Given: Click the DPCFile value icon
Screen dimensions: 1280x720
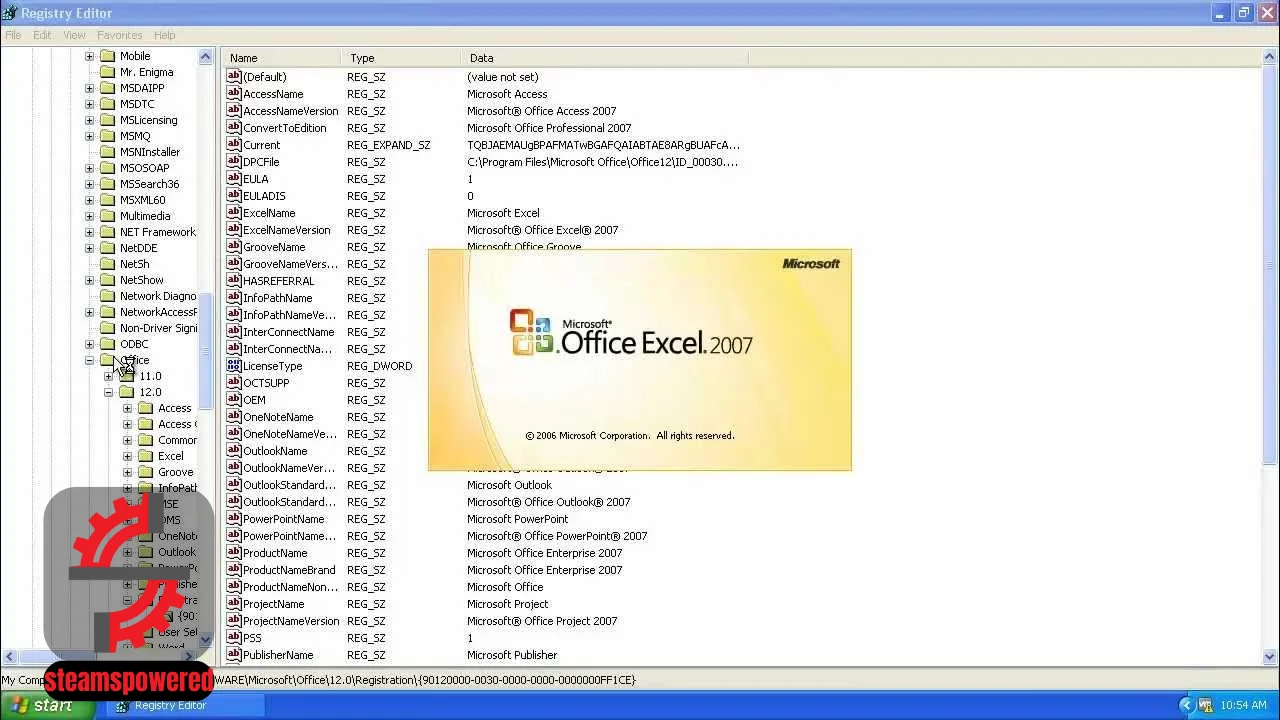Looking at the screenshot, I should point(234,161).
